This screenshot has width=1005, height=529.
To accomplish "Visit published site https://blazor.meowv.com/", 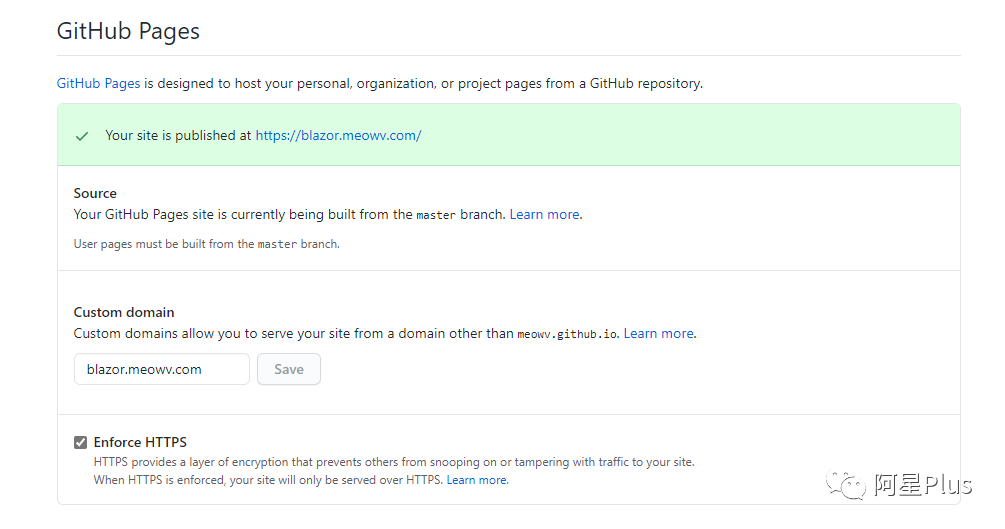I will [x=338, y=135].
